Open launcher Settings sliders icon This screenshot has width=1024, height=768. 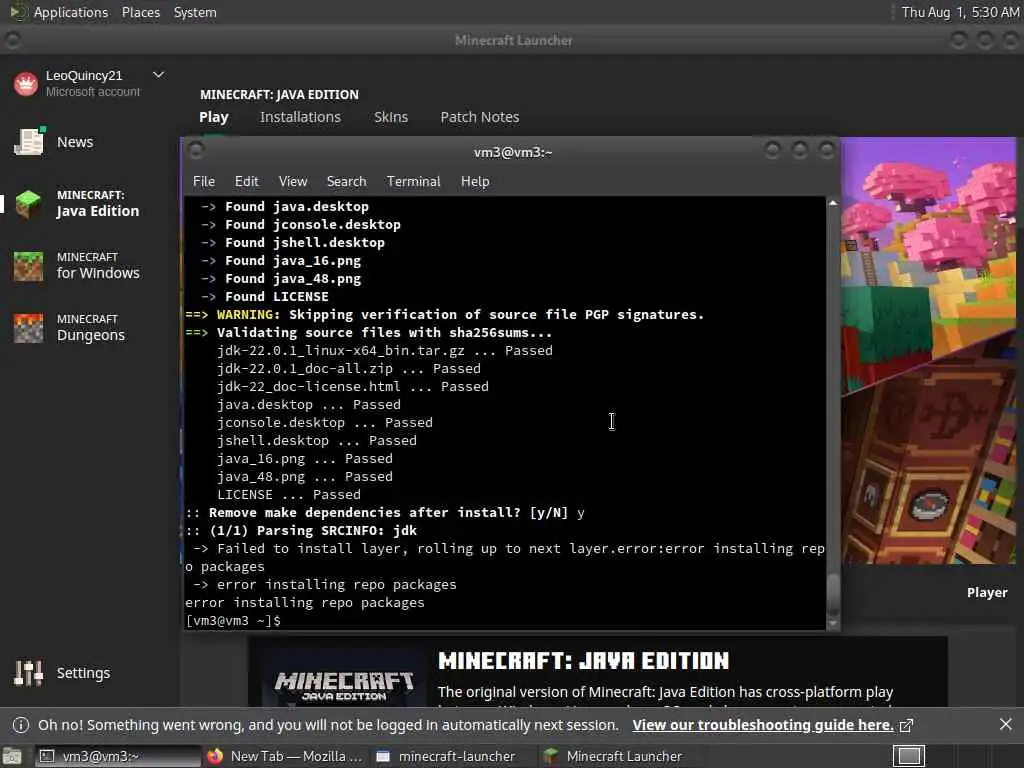[29, 673]
